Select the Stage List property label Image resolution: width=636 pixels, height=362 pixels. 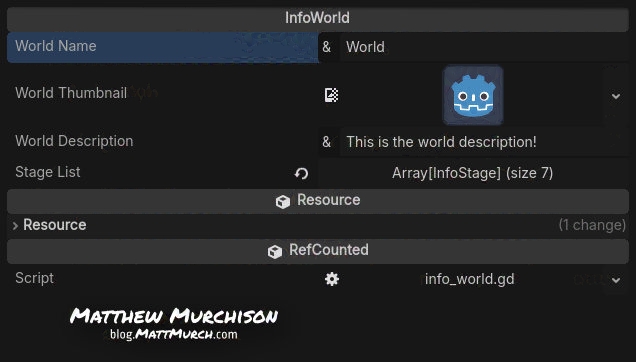point(47,172)
